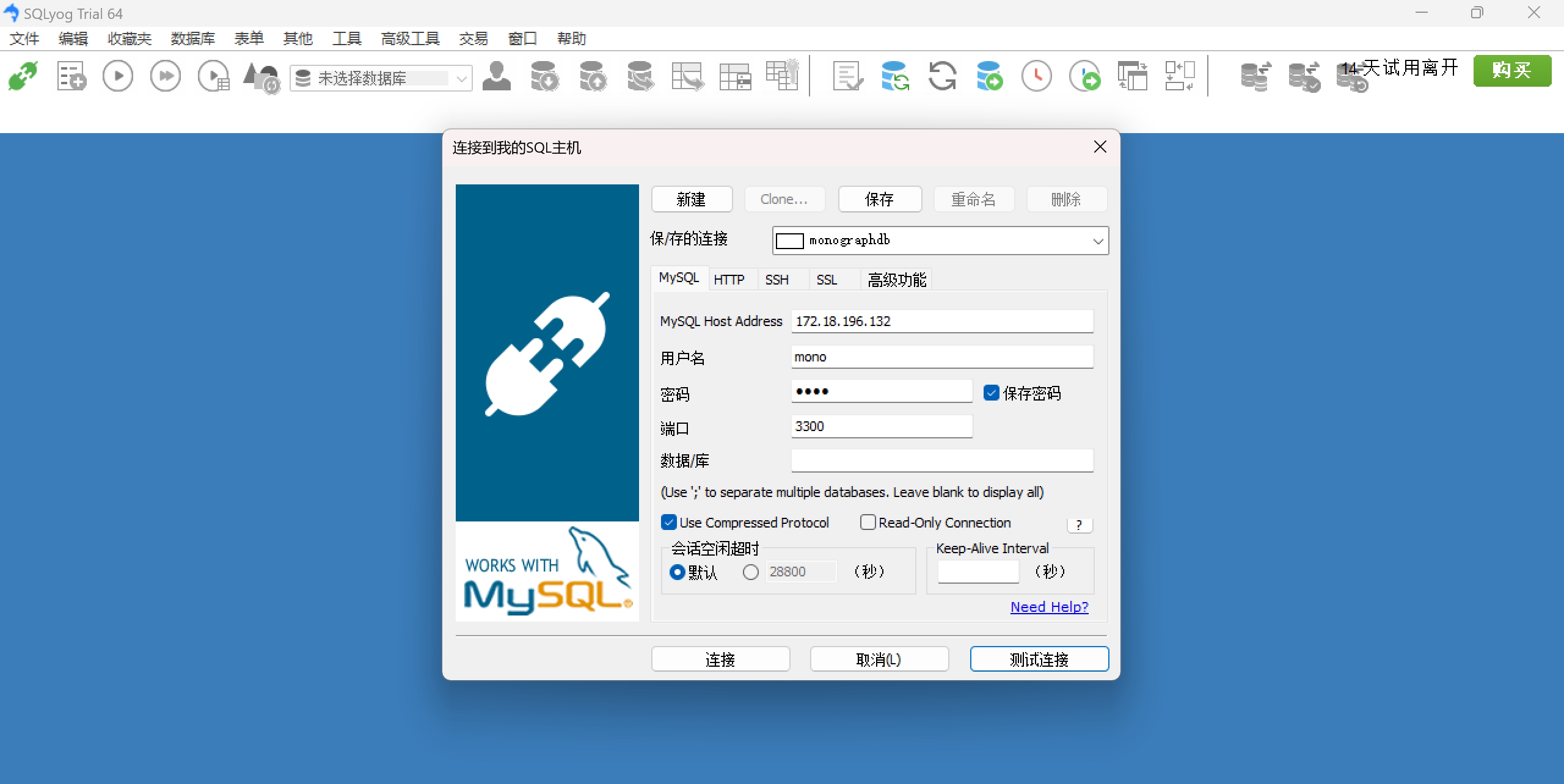Click the blue database with green arrow icon
The image size is (1564, 784).
[989, 77]
